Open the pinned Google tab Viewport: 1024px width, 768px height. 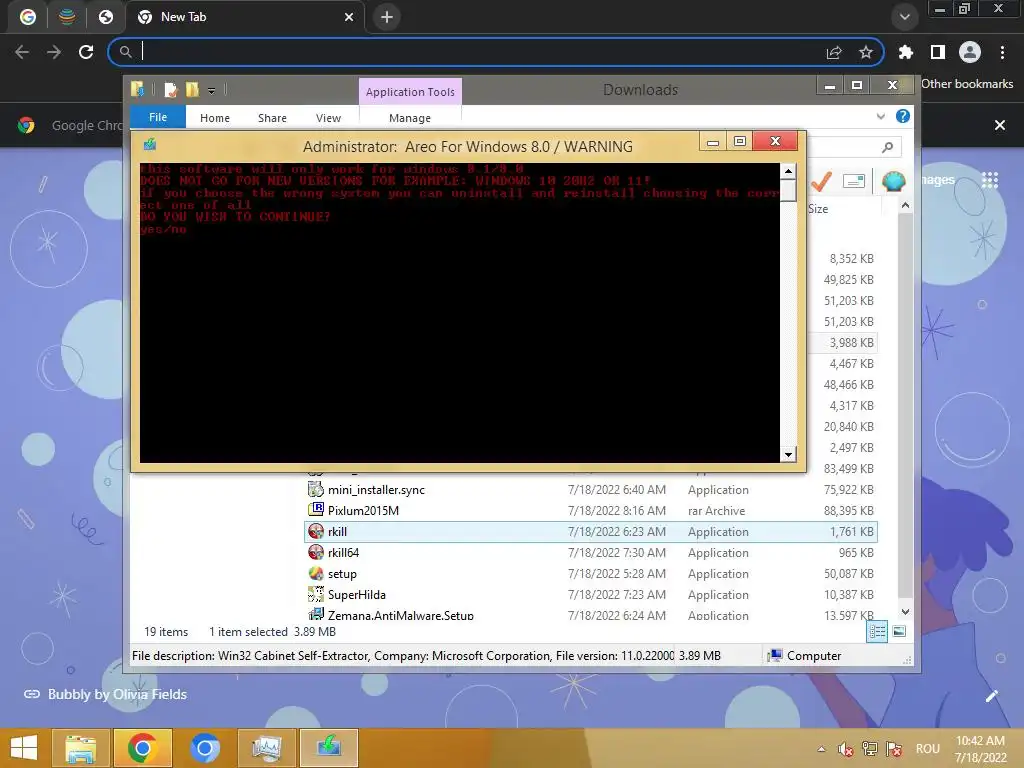point(27,17)
